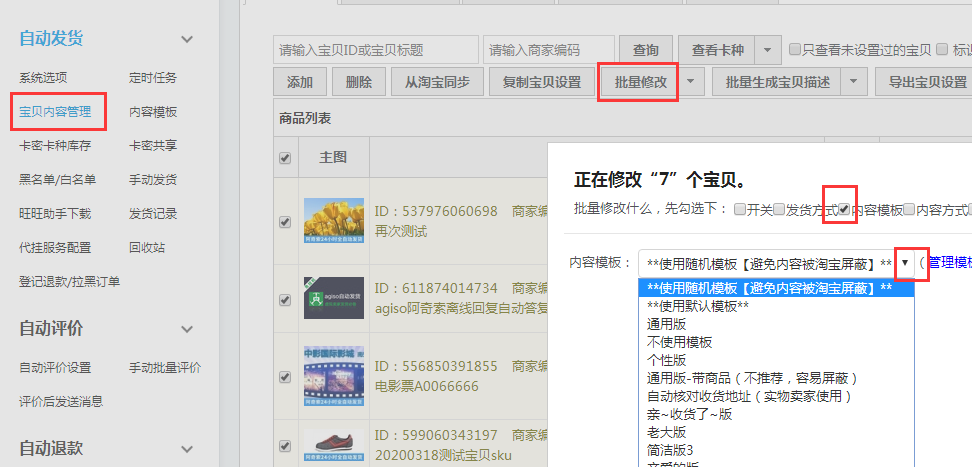Image resolution: width=972 pixels, height=467 pixels.
Task: Open 登记退款/拉黑订单 page
Action: 69,282
